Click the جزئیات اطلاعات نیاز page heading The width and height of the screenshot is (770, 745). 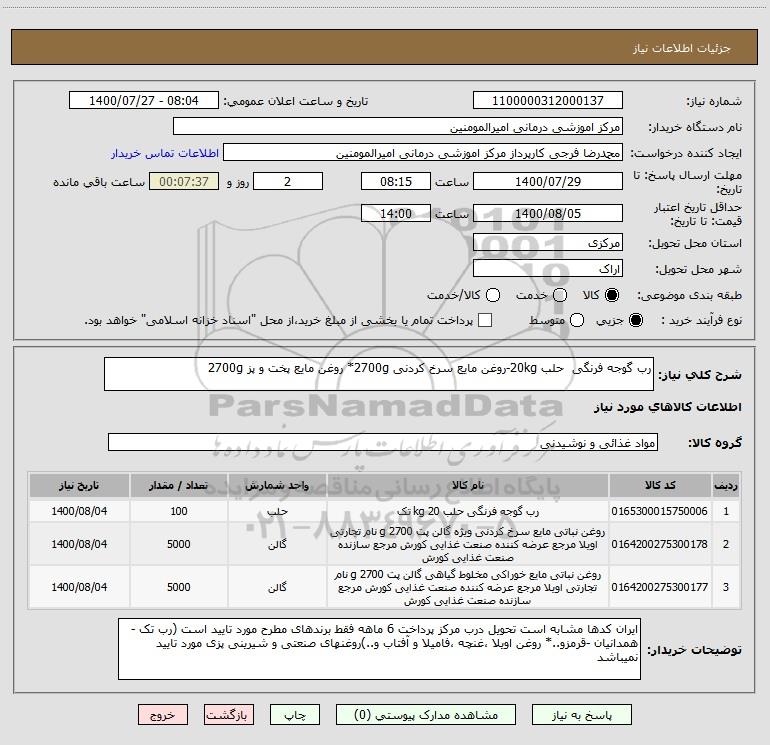coord(682,48)
